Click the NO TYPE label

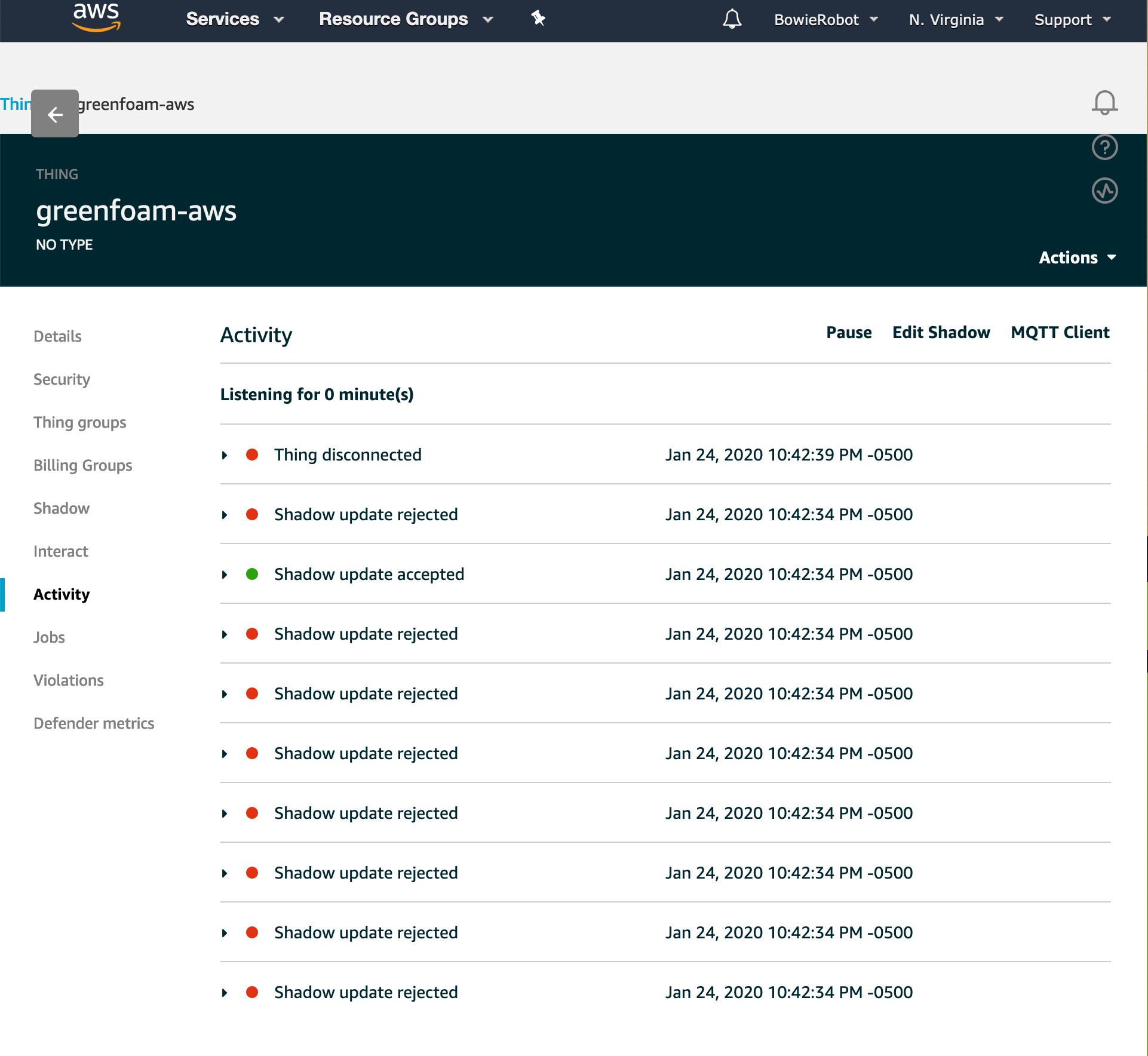coord(64,245)
